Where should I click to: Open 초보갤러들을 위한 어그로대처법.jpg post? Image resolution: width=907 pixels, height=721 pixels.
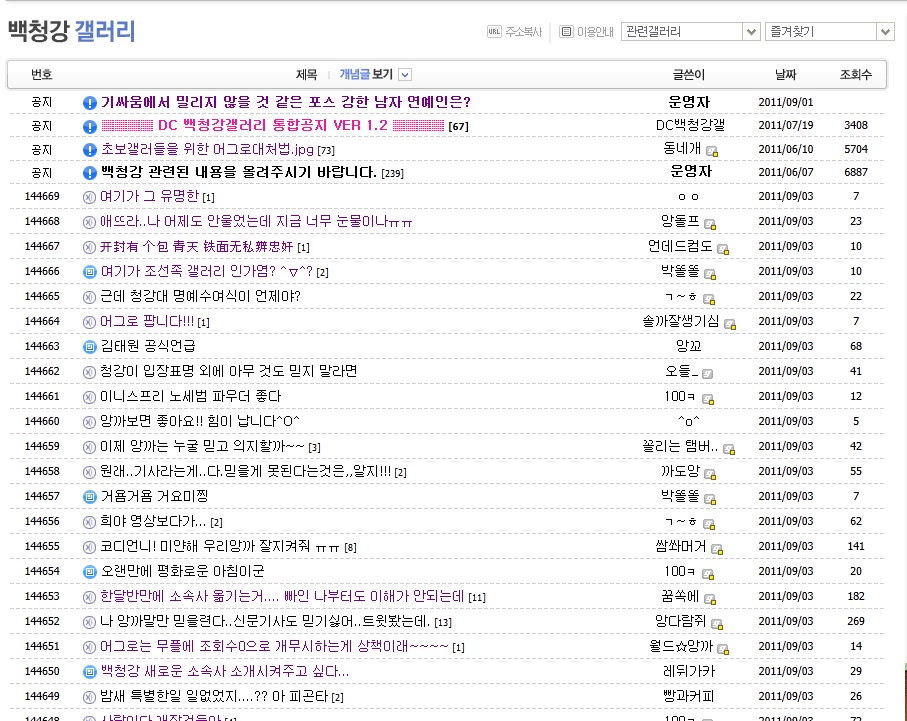(x=207, y=149)
